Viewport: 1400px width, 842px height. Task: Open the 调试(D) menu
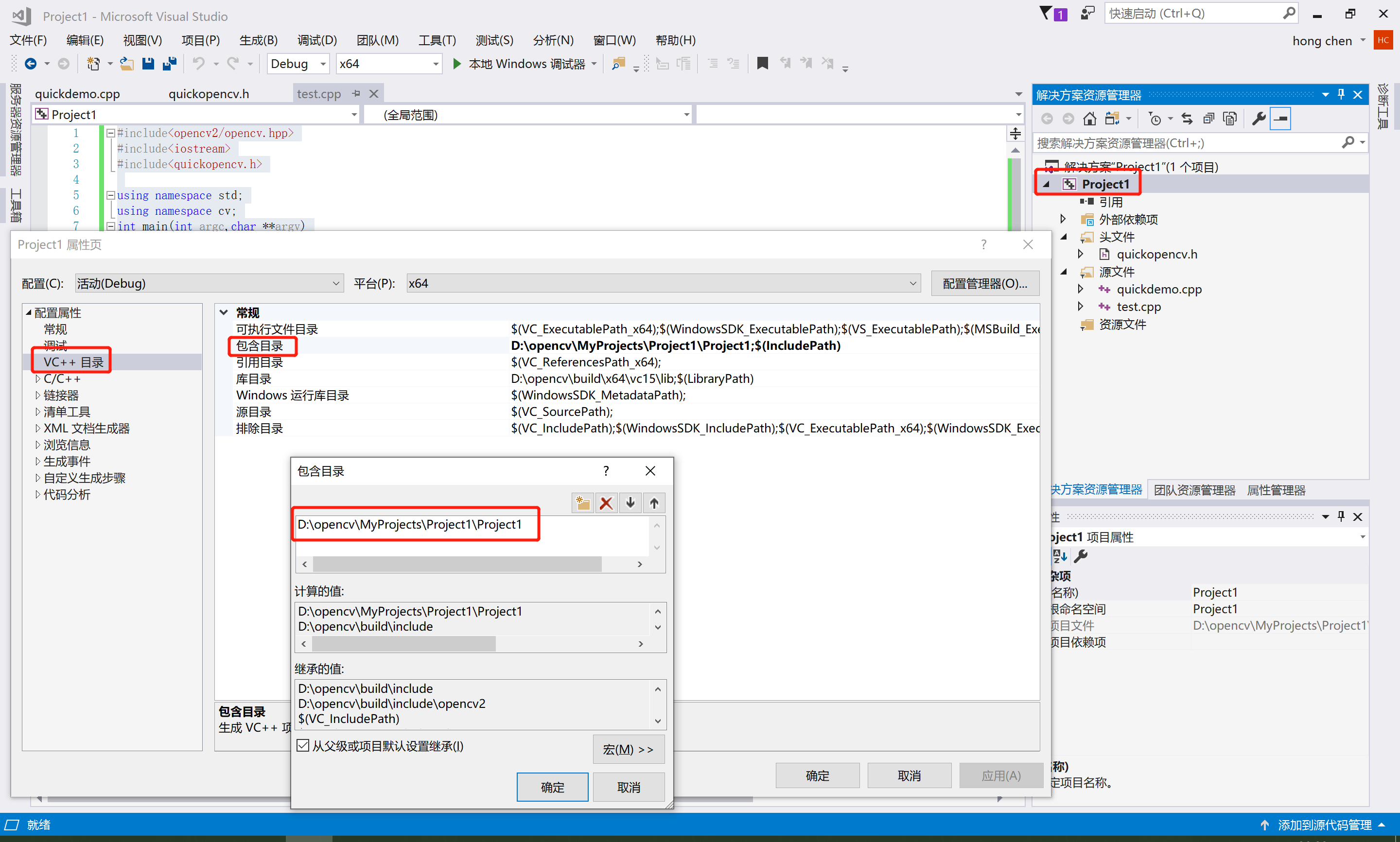pos(317,40)
